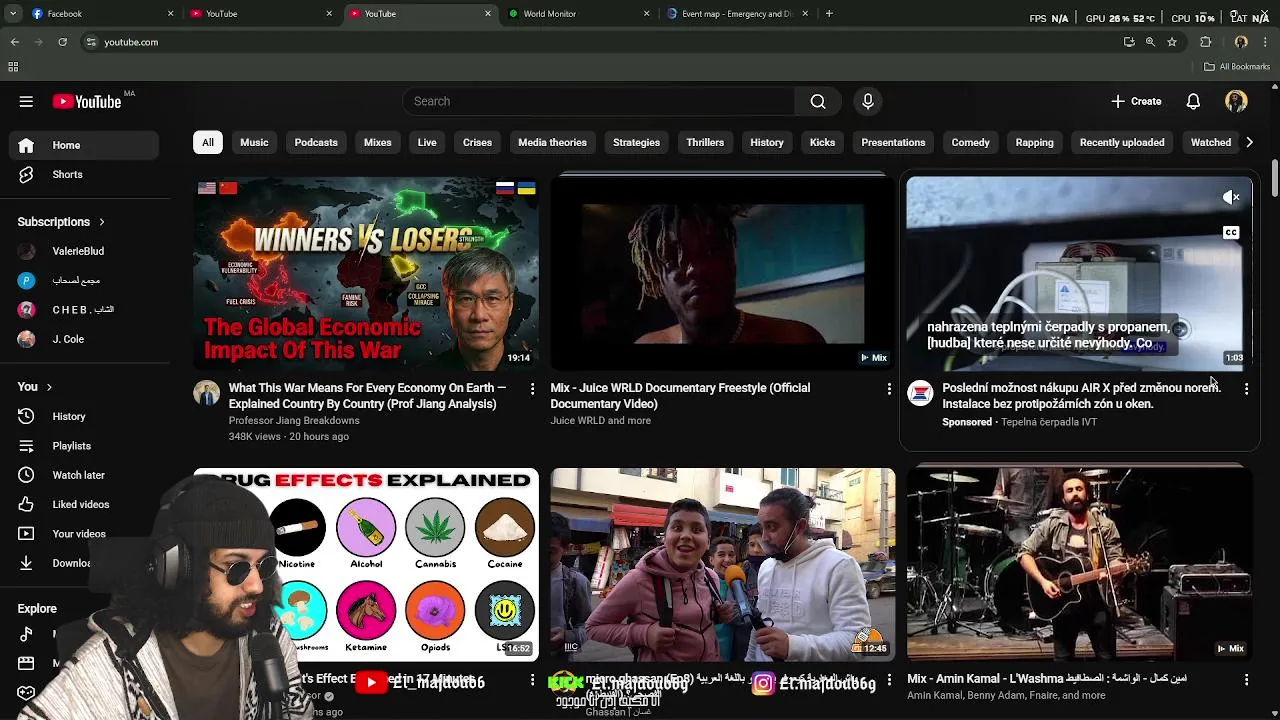Select the Thrillers filter chip
The width and height of the screenshot is (1280, 720).
[705, 142]
